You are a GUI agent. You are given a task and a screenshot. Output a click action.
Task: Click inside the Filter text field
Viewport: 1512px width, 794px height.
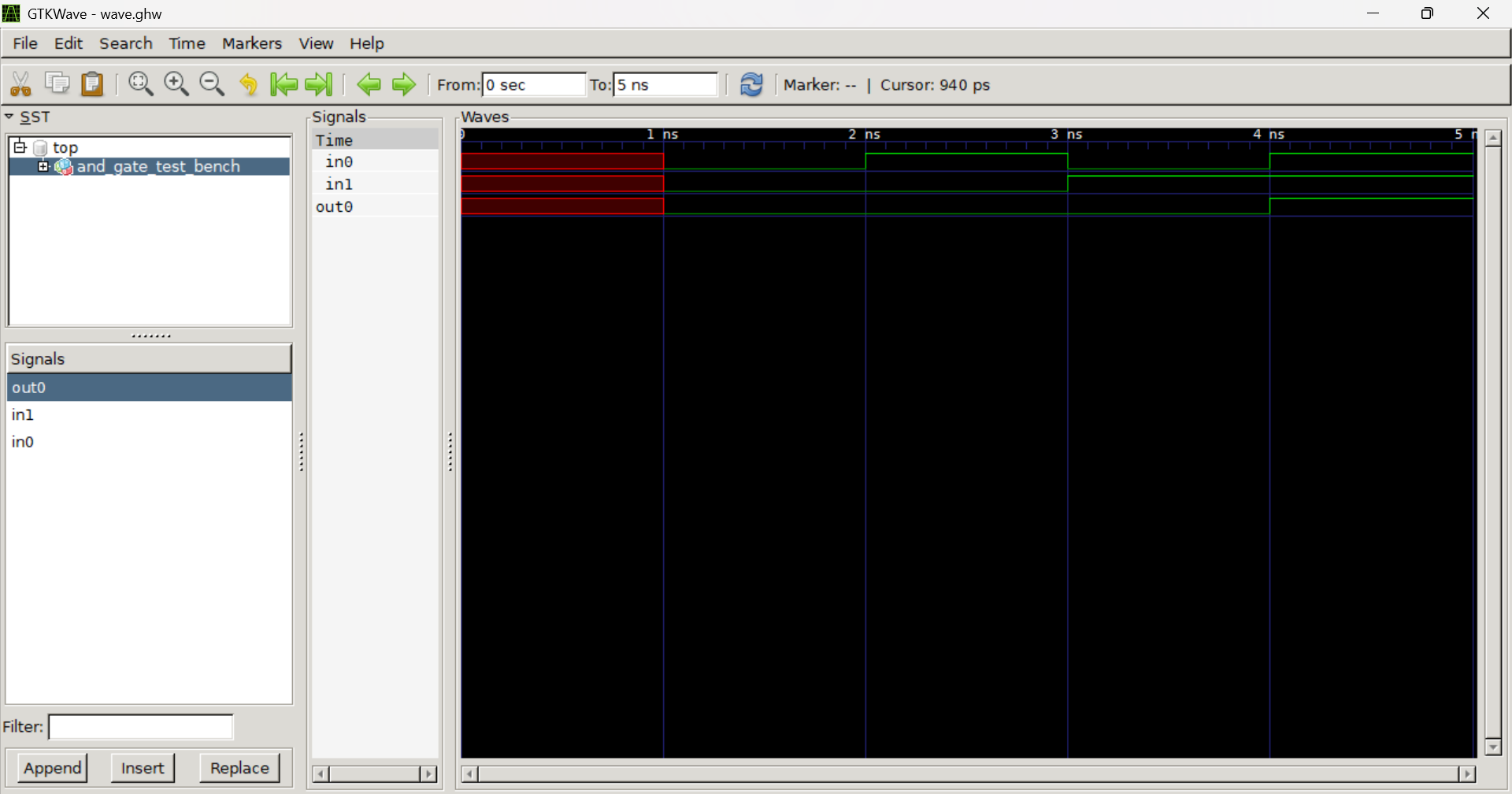tap(140, 726)
